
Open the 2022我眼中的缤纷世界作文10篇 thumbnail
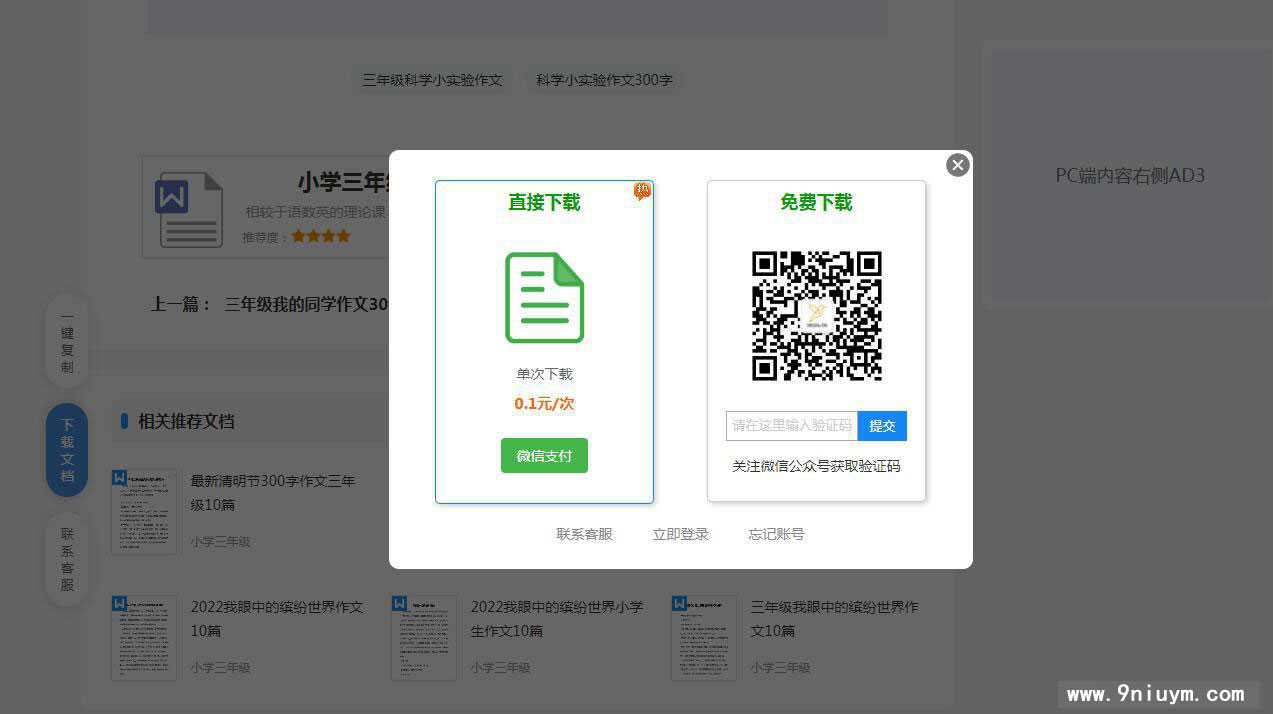click(143, 637)
